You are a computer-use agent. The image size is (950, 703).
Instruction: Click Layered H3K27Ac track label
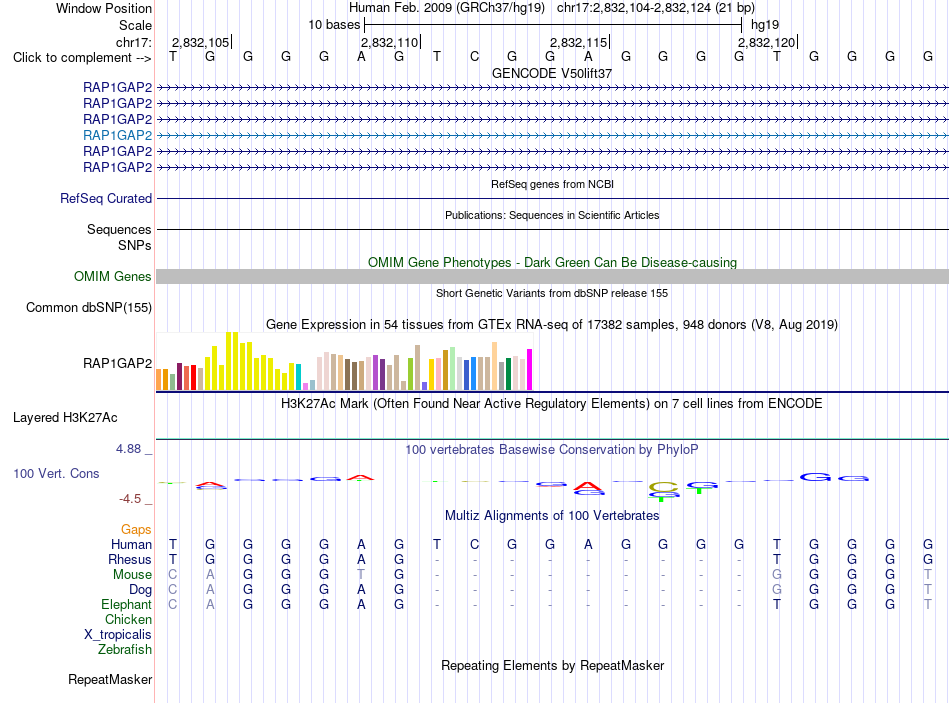click(65, 418)
